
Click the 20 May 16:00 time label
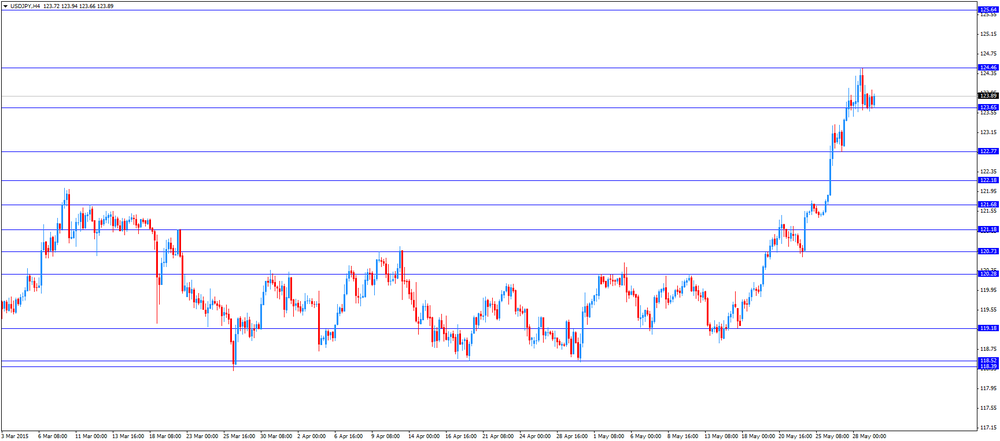point(794,437)
